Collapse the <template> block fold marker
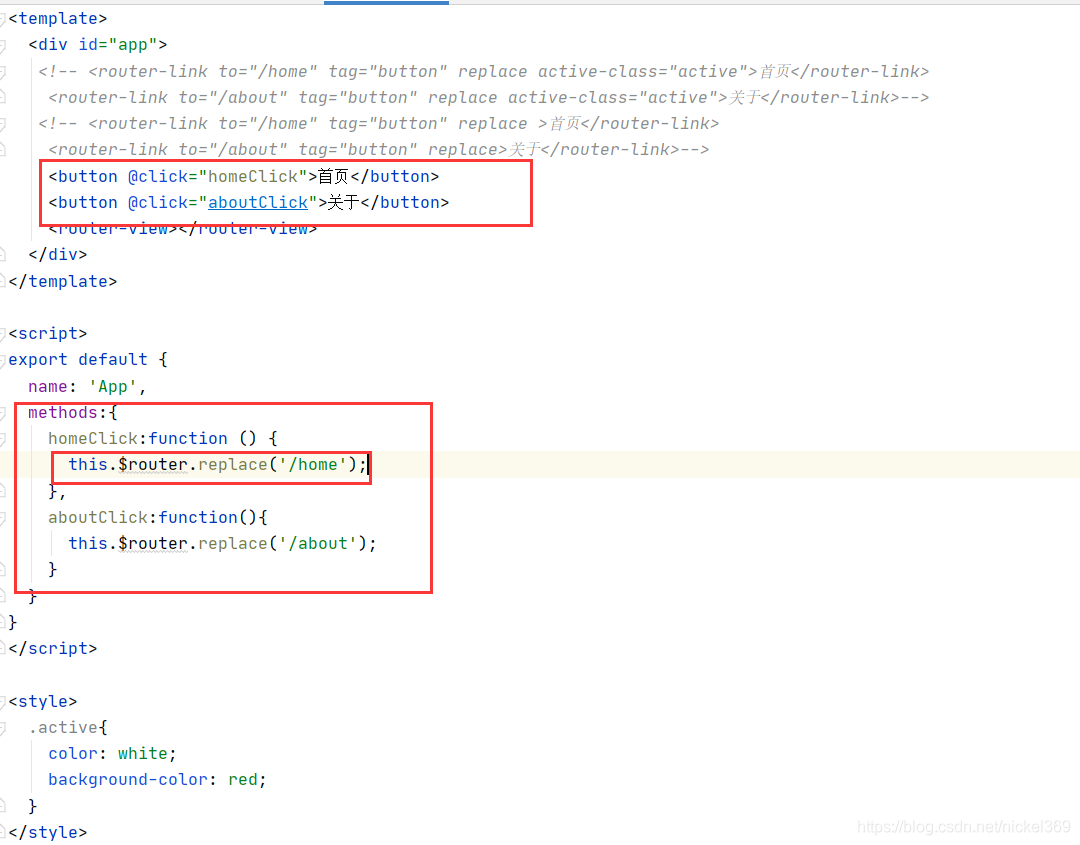The width and height of the screenshot is (1080, 845). coord(3,19)
